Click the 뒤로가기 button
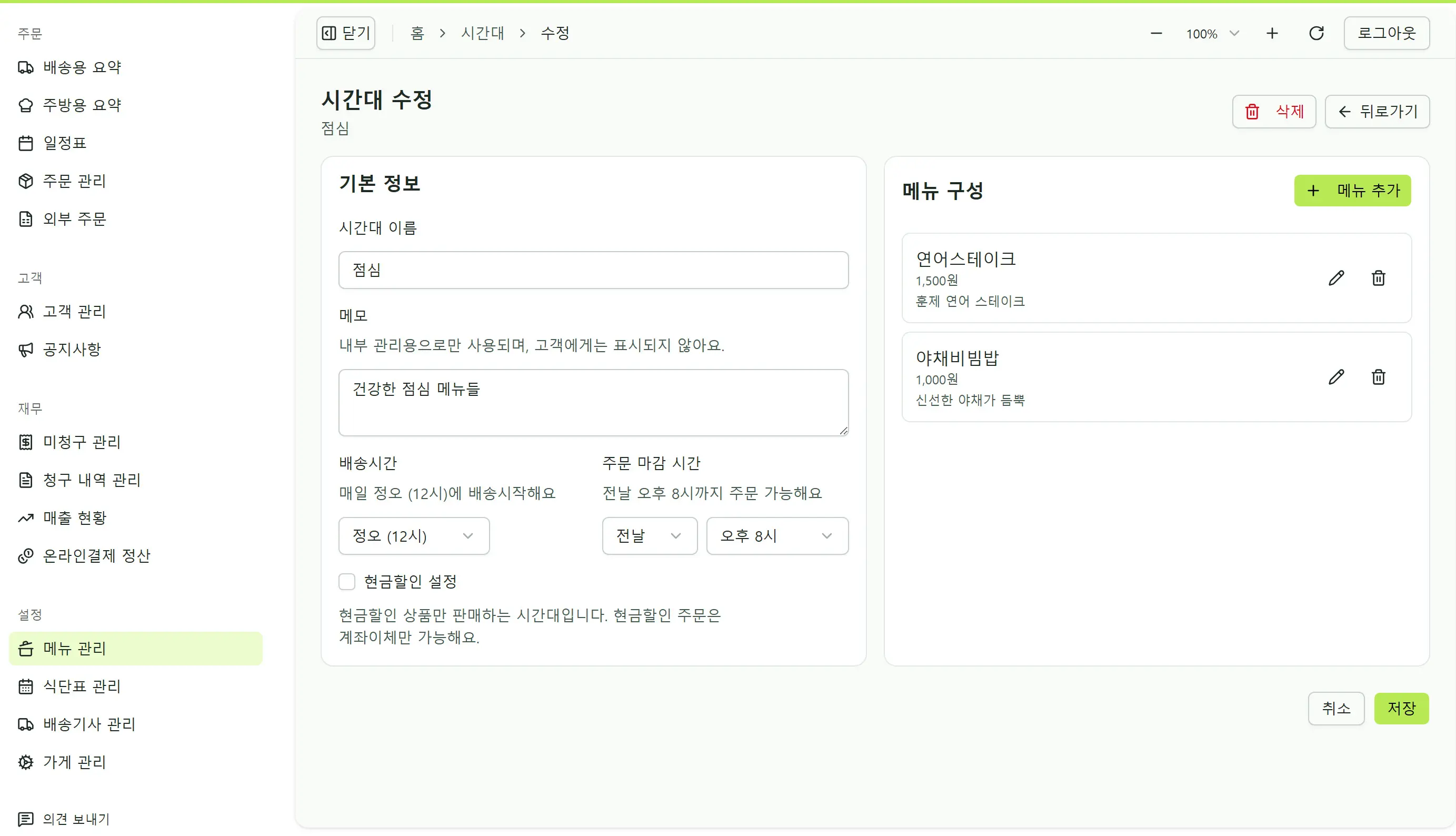The image size is (1456, 836). (1377, 112)
